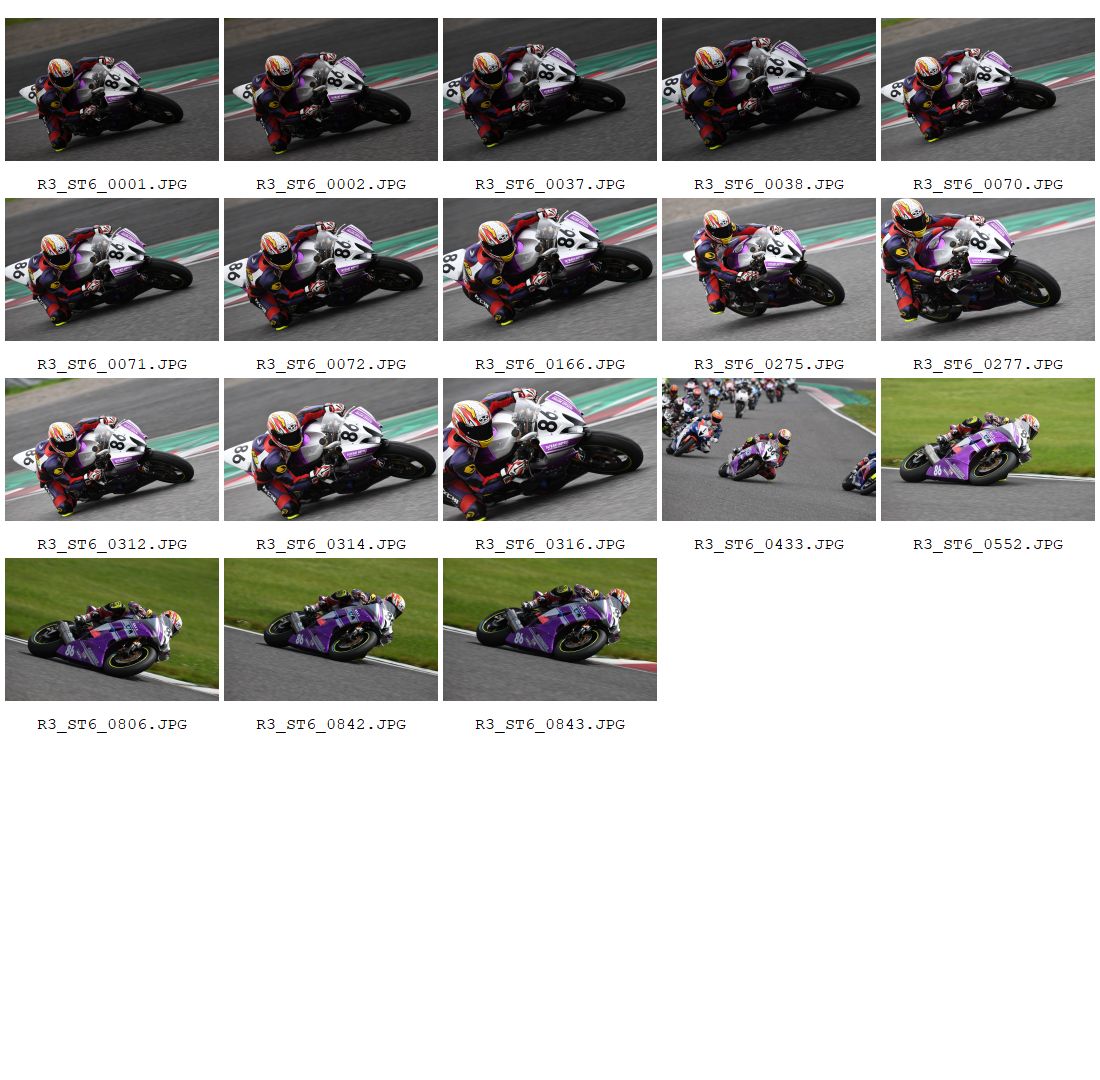Viewport: 1100px width, 1080px height.
Task: Click the R3_ST6_0038.JPG photo
Action: click(x=768, y=89)
